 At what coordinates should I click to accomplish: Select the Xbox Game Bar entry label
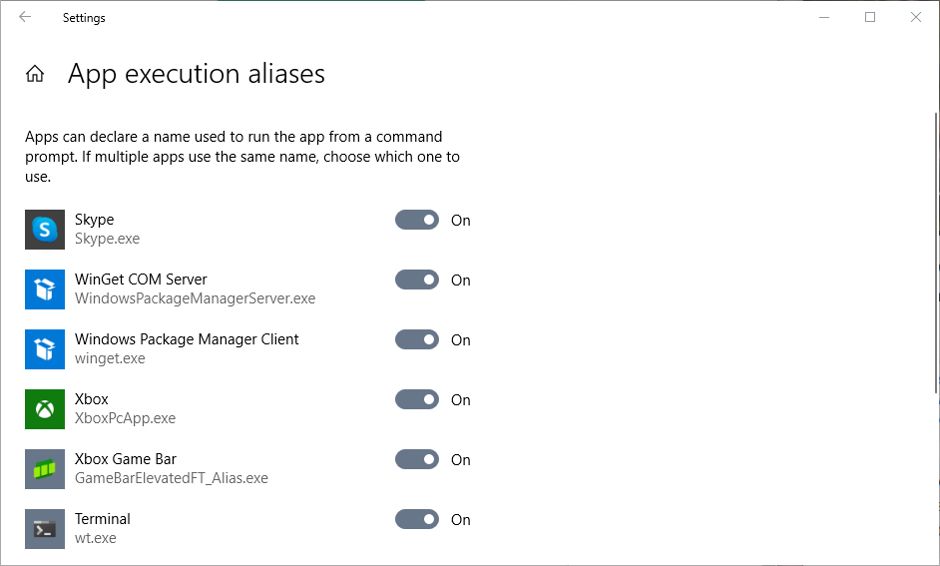125,459
